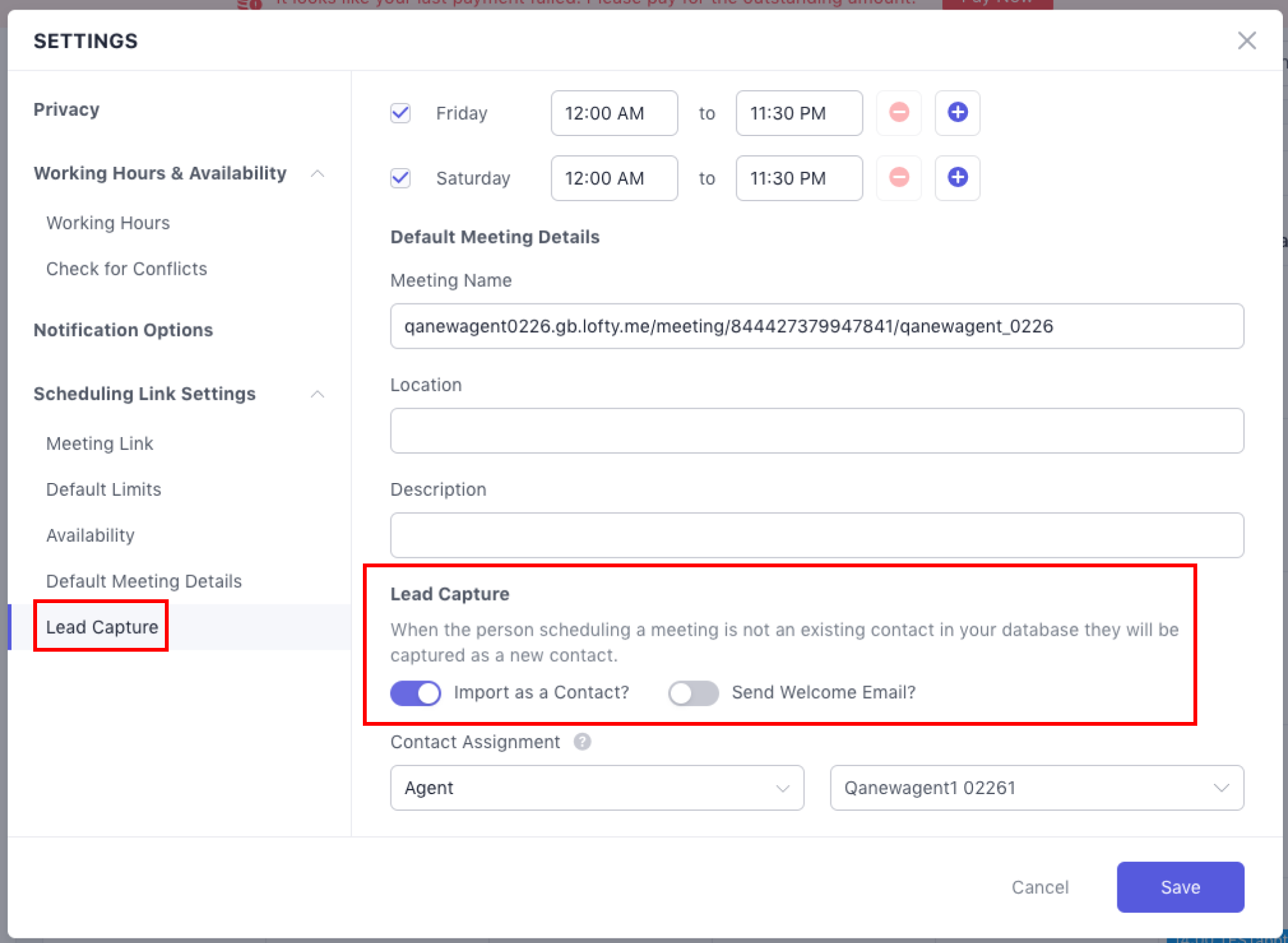Image resolution: width=1288 pixels, height=943 pixels.
Task: Open Check for Conflicts section
Action: (126, 269)
